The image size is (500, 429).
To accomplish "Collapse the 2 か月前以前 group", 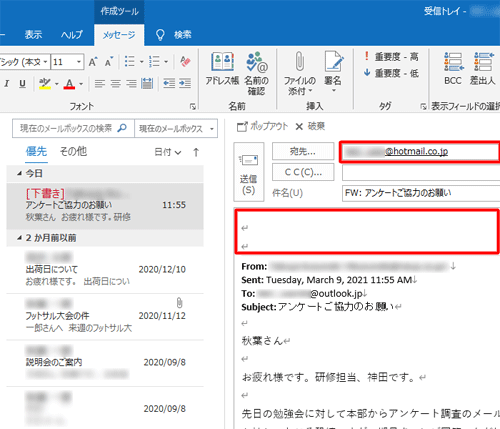I will click(x=20, y=238).
